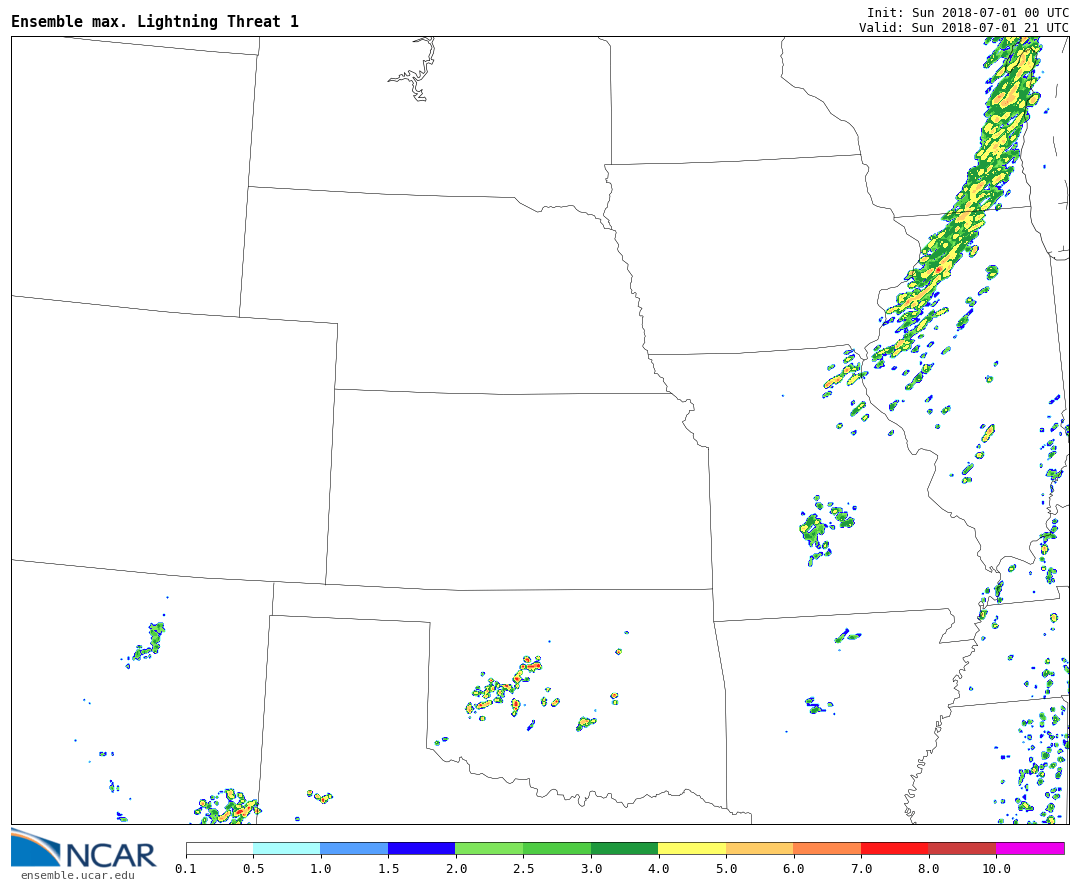Click the '2.5' colorbar label
The width and height of the screenshot is (1080, 887).
[x=523, y=868]
